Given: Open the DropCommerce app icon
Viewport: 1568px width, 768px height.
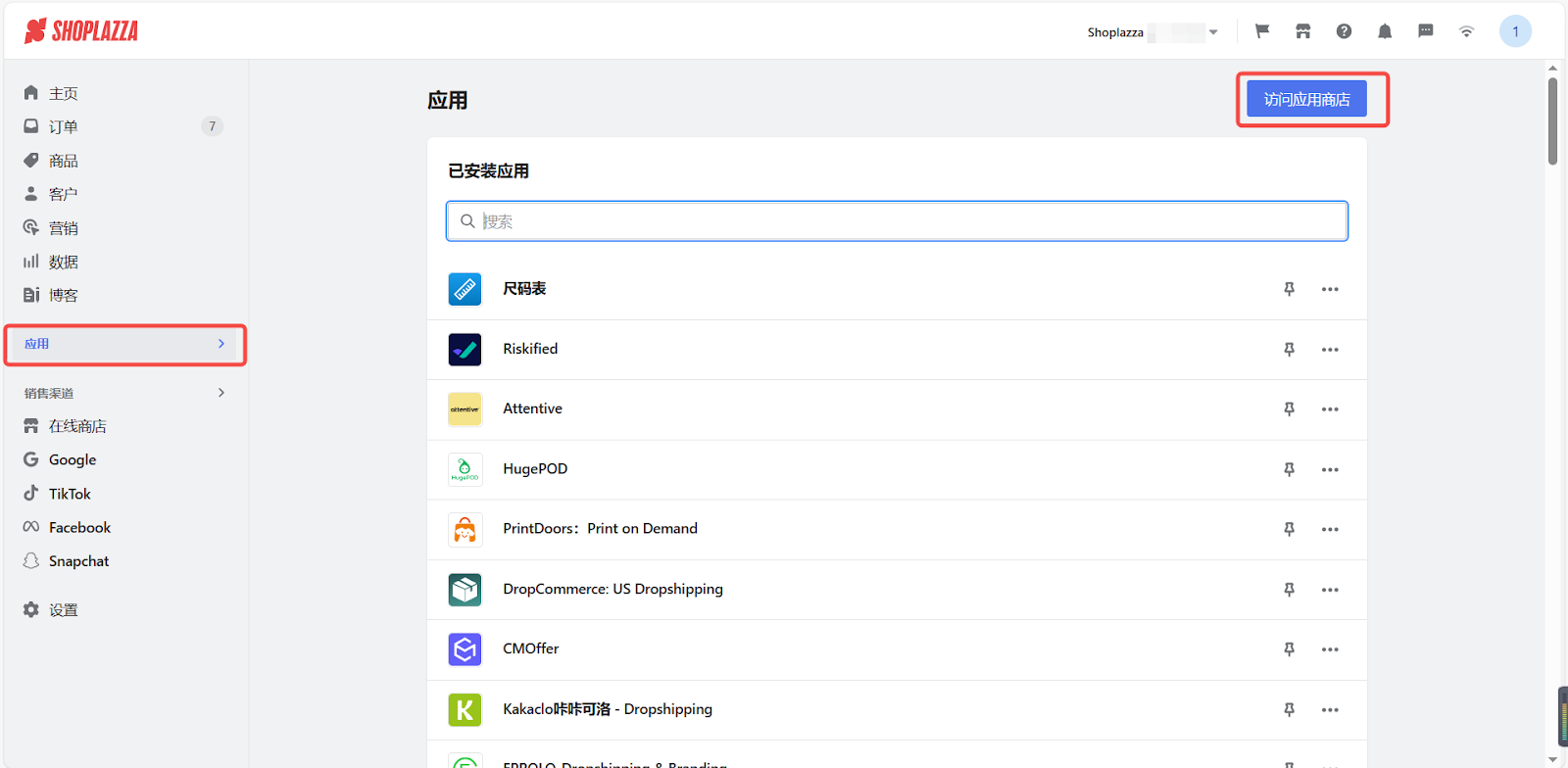Looking at the screenshot, I should click(465, 590).
